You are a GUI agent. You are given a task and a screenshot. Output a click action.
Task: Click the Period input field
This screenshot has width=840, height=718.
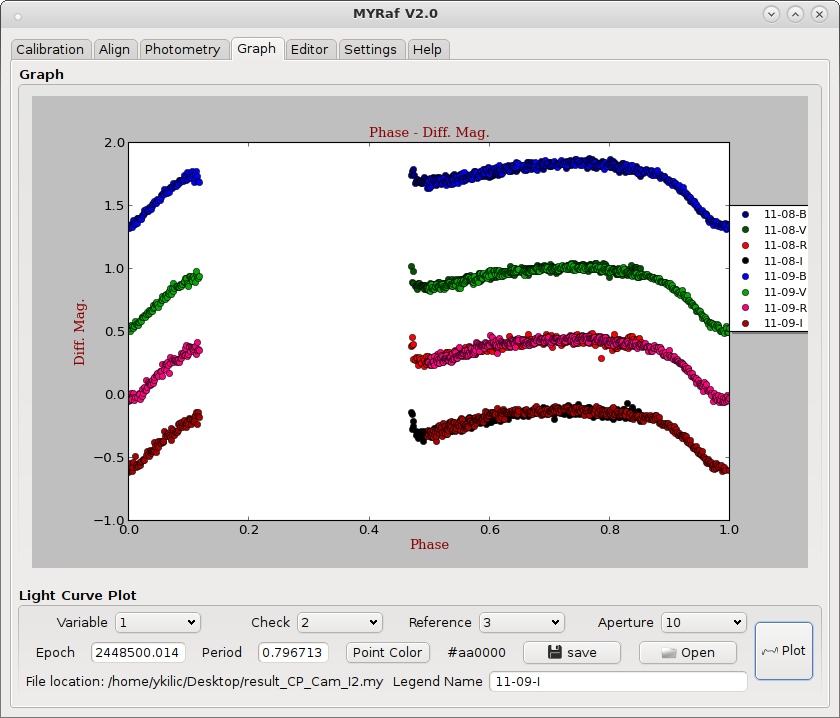pyautogui.click(x=293, y=653)
